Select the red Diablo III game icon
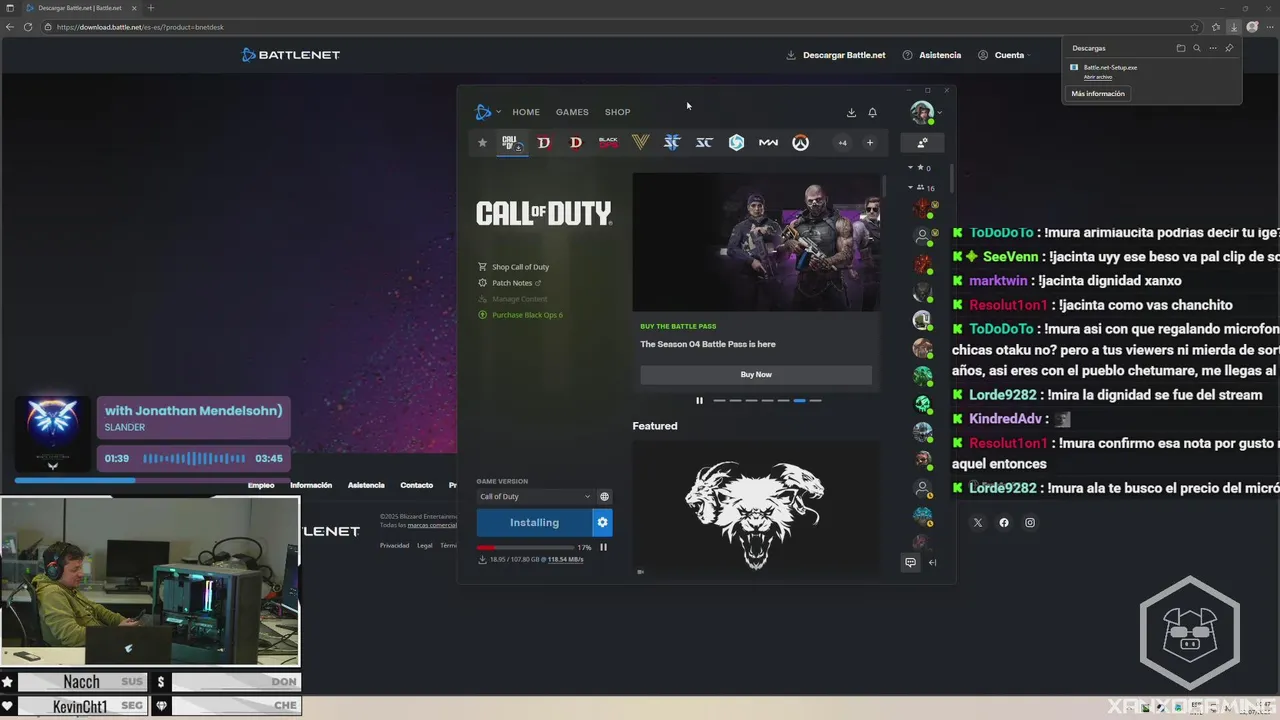 pos(576,143)
